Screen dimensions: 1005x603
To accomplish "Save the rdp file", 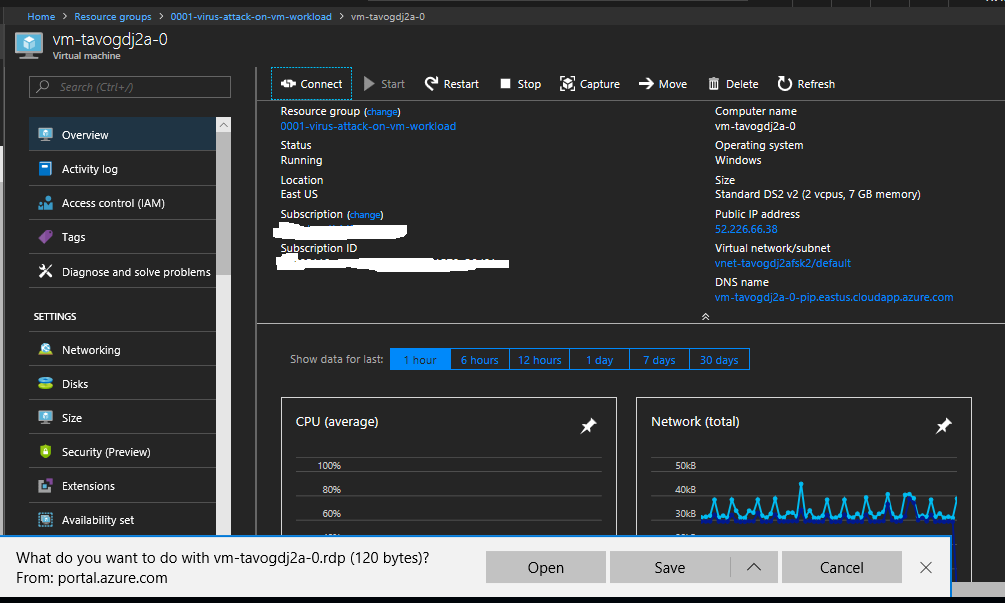I will pyautogui.click(x=670, y=567).
